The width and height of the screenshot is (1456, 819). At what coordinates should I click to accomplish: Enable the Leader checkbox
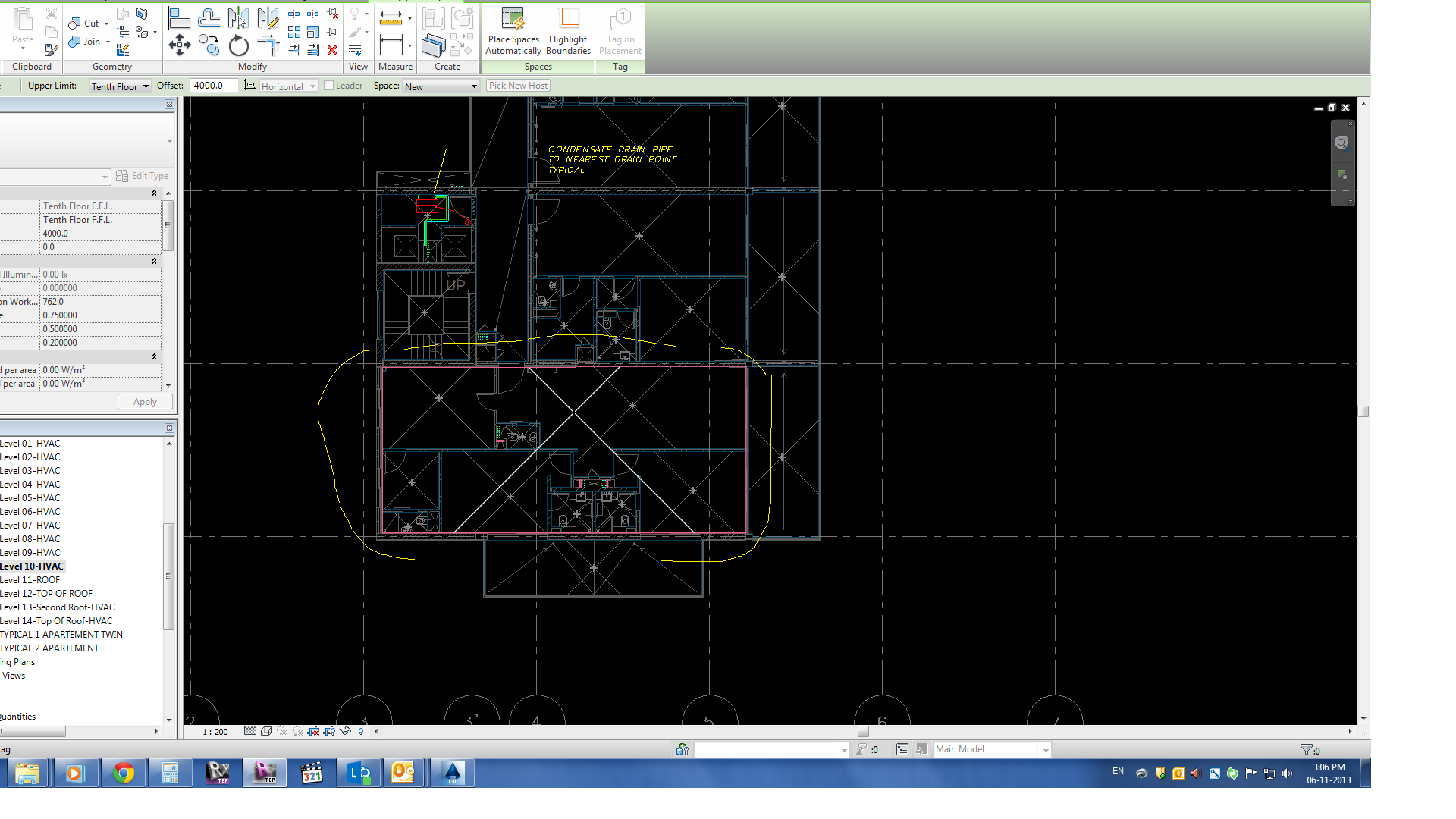[329, 86]
